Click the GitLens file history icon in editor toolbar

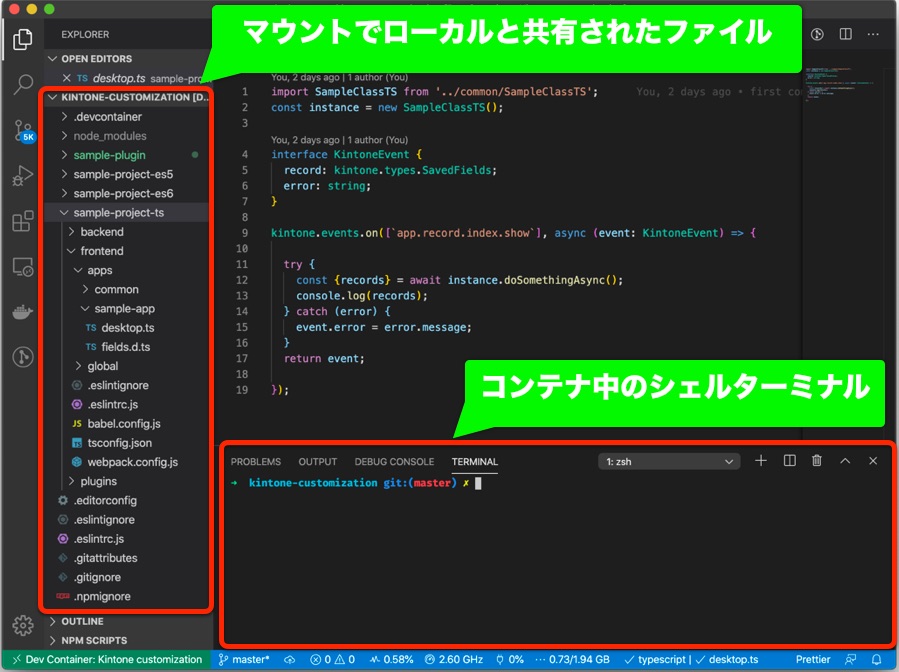pos(817,34)
